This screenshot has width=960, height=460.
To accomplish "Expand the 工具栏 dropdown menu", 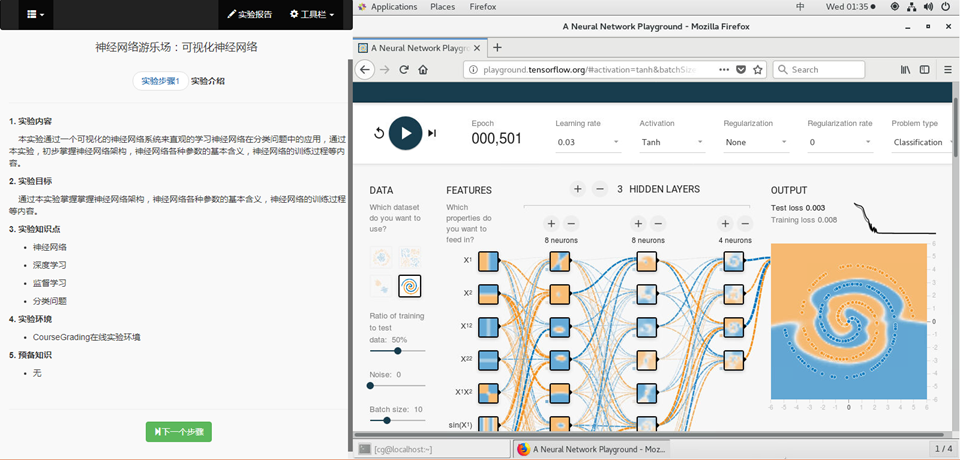I will pyautogui.click(x=312, y=14).
